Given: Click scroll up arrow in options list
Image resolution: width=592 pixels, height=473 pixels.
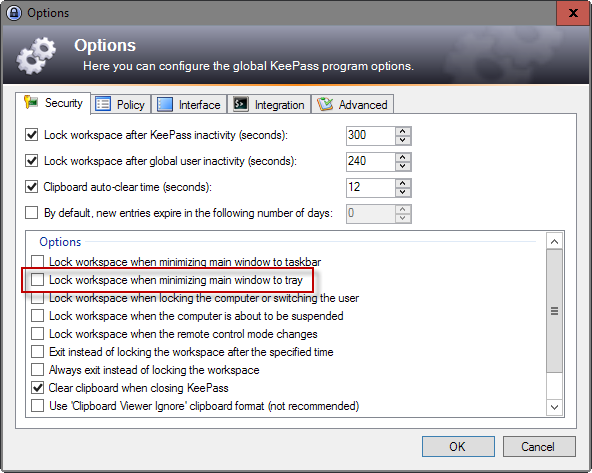Looking at the screenshot, I should (x=554, y=242).
